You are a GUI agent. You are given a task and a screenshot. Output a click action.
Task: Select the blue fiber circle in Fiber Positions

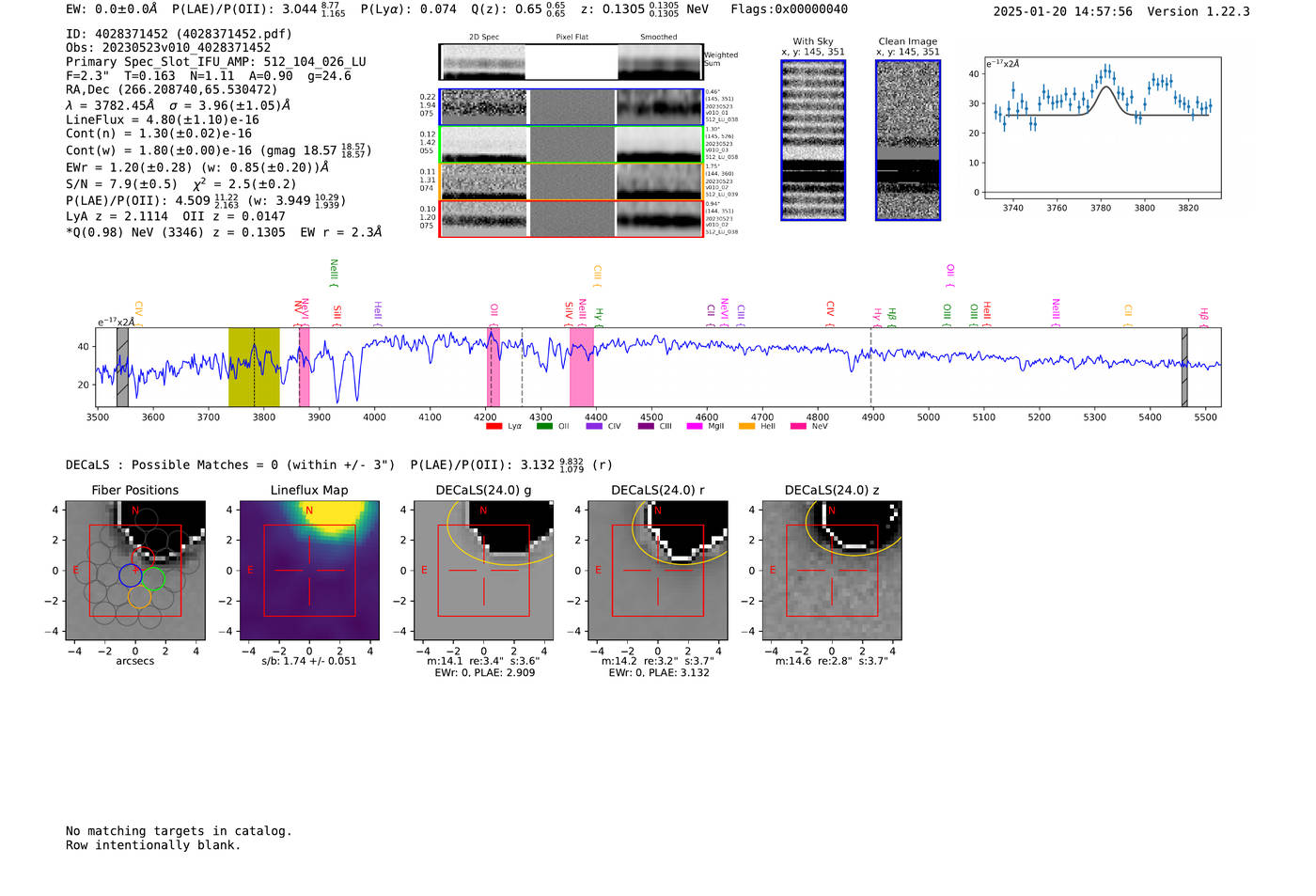[x=131, y=575]
